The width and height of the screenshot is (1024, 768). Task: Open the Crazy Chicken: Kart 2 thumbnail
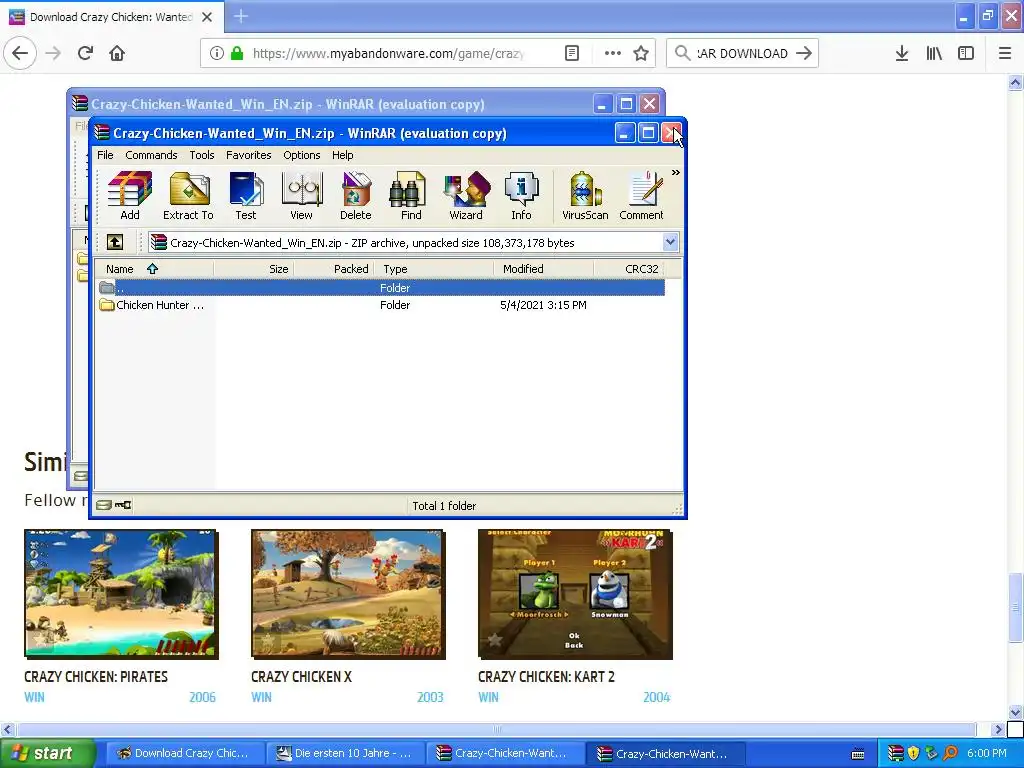coord(575,594)
